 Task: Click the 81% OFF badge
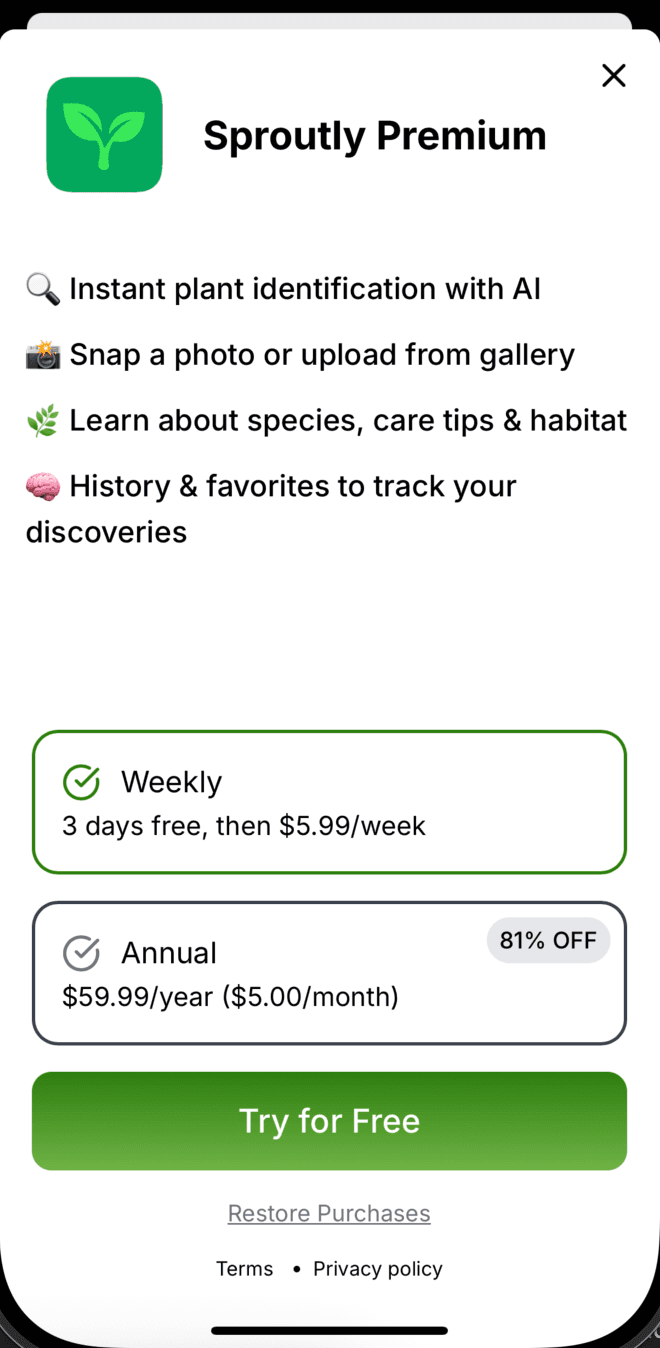click(548, 940)
